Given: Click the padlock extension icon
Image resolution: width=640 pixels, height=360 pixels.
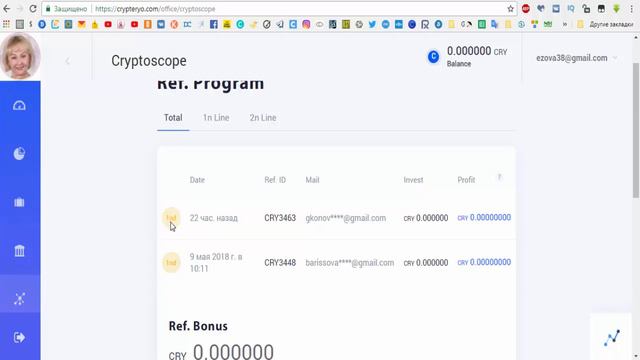Looking at the screenshot, I should (x=586, y=9).
